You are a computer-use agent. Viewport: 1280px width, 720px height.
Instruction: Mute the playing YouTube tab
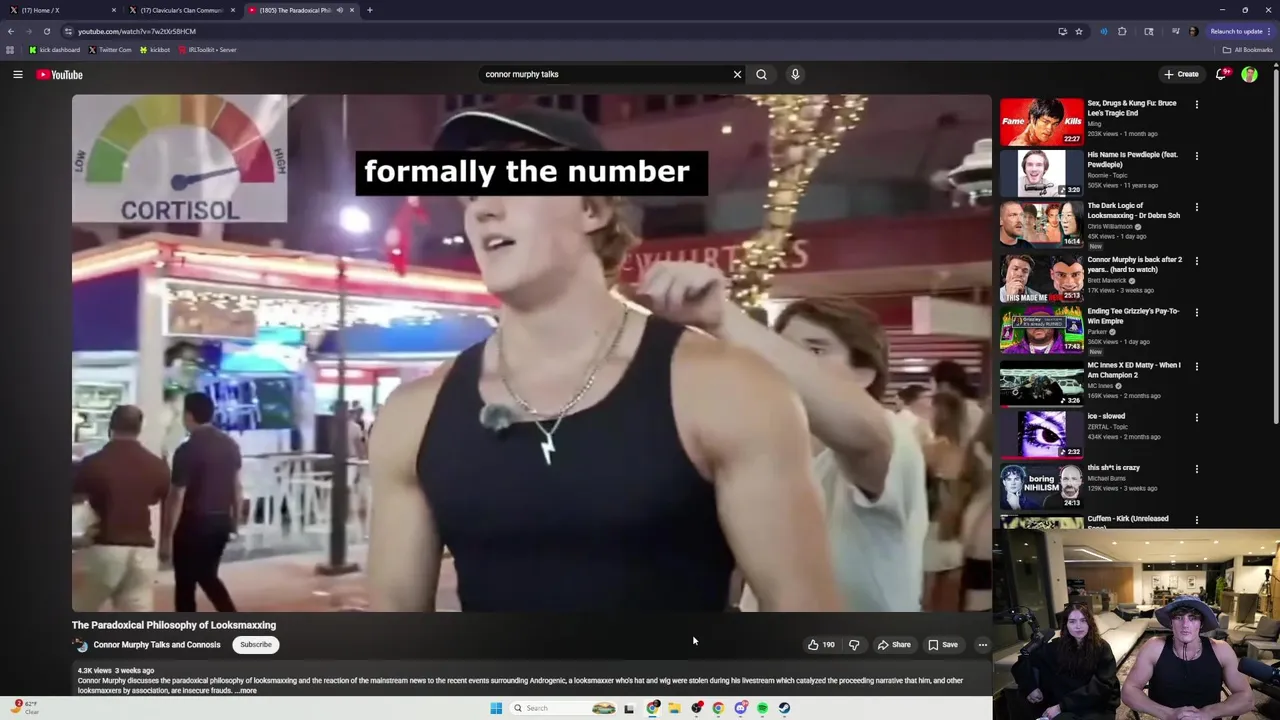[x=339, y=10]
